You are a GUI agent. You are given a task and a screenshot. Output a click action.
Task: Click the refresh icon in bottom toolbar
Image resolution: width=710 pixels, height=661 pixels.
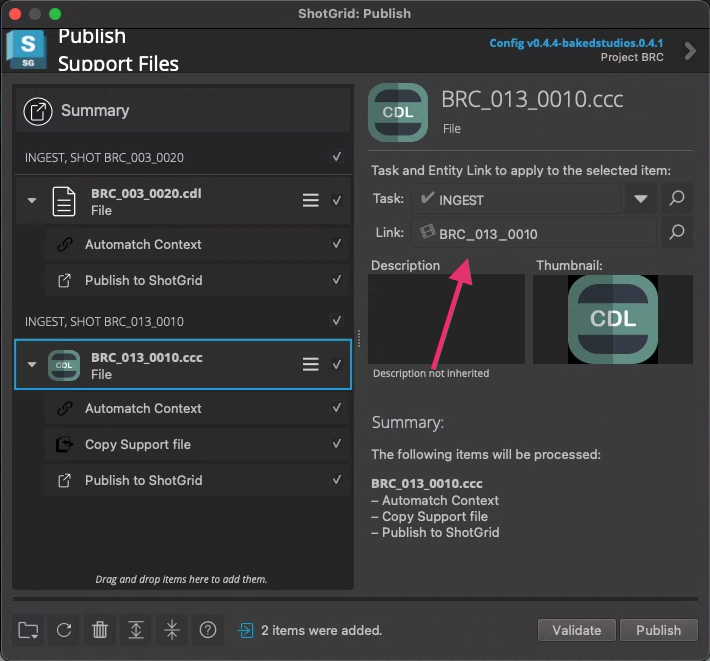click(x=64, y=630)
